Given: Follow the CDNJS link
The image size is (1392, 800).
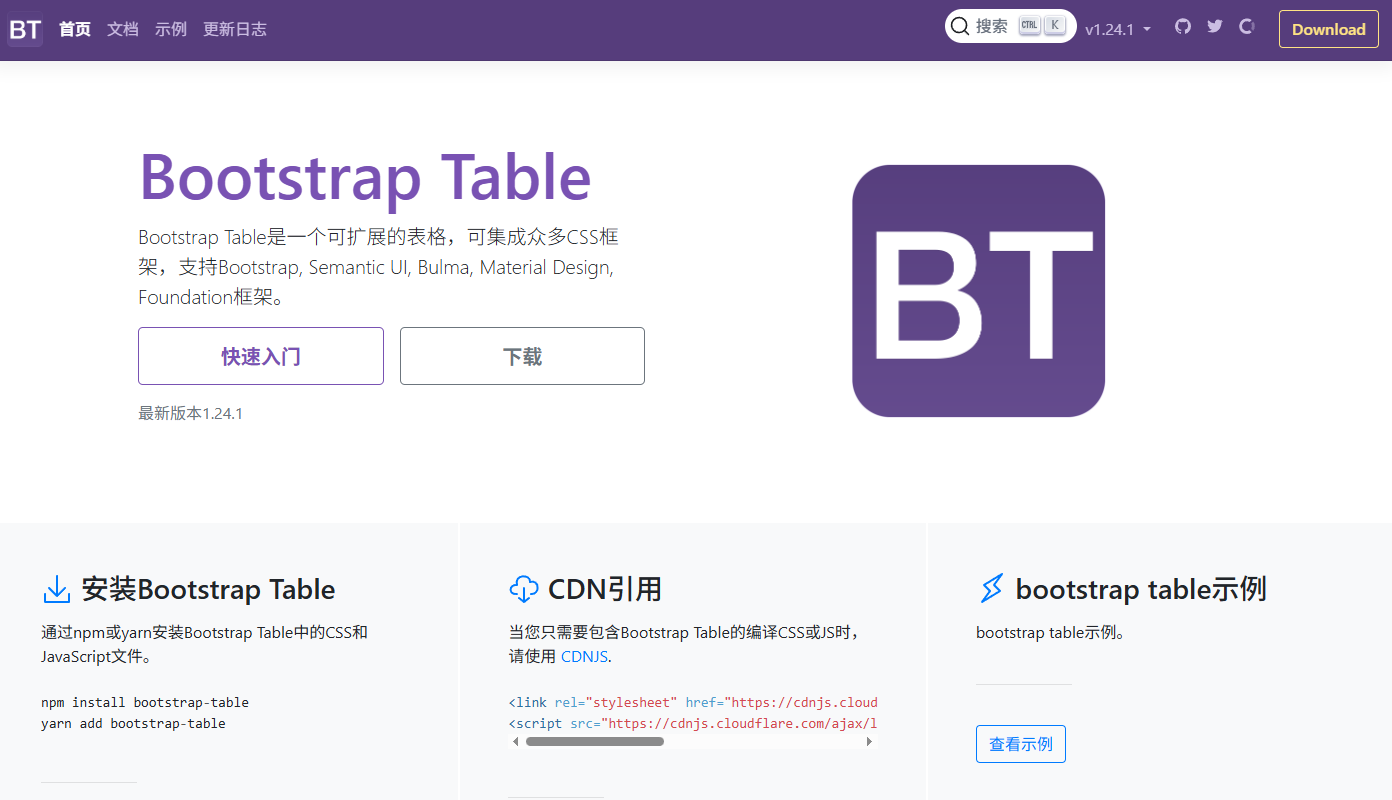Looking at the screenshot, I should coord(584,657).
